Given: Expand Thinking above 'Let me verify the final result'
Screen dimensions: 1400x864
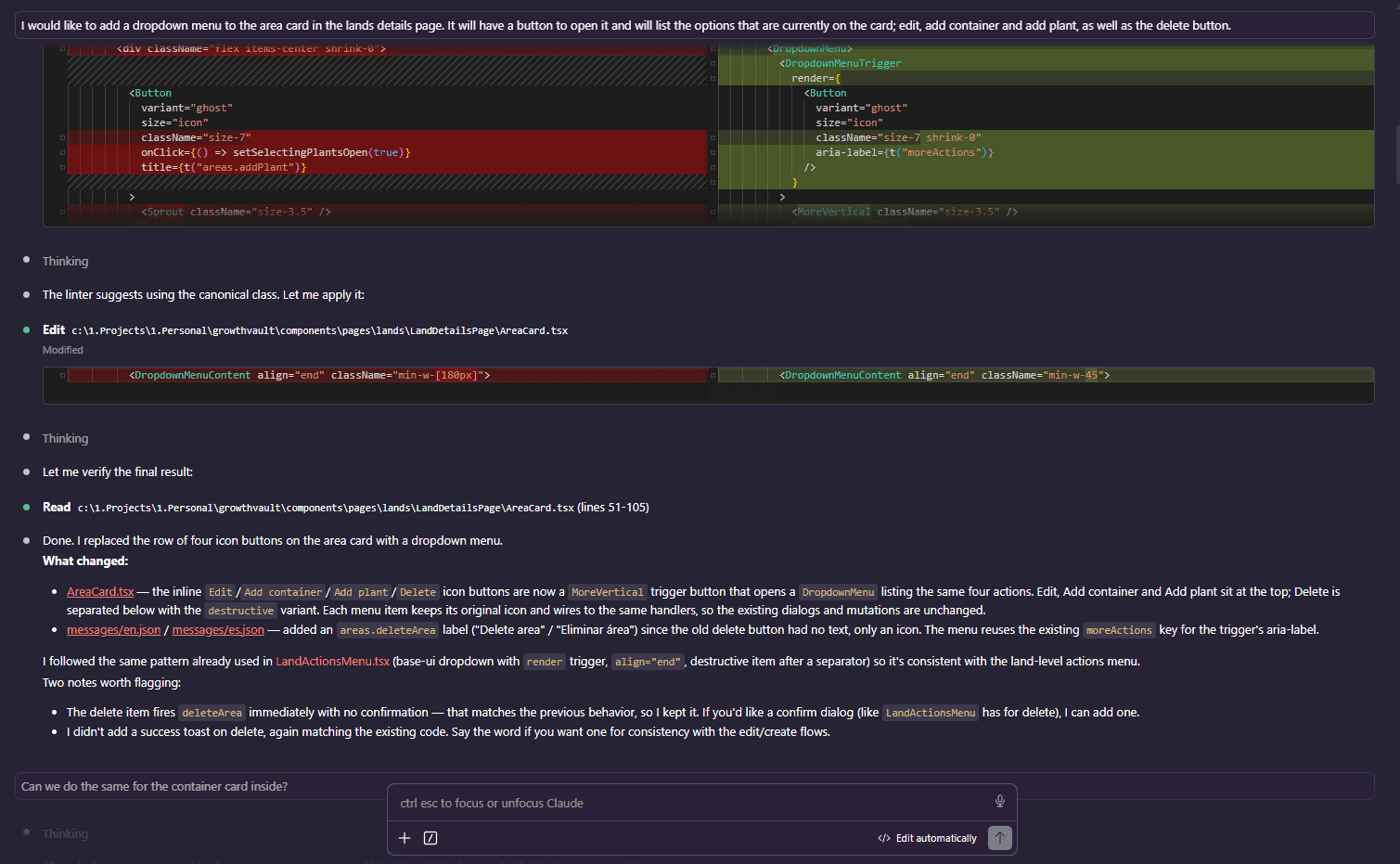Looking at the screenshot, I should tap(65, 438).
